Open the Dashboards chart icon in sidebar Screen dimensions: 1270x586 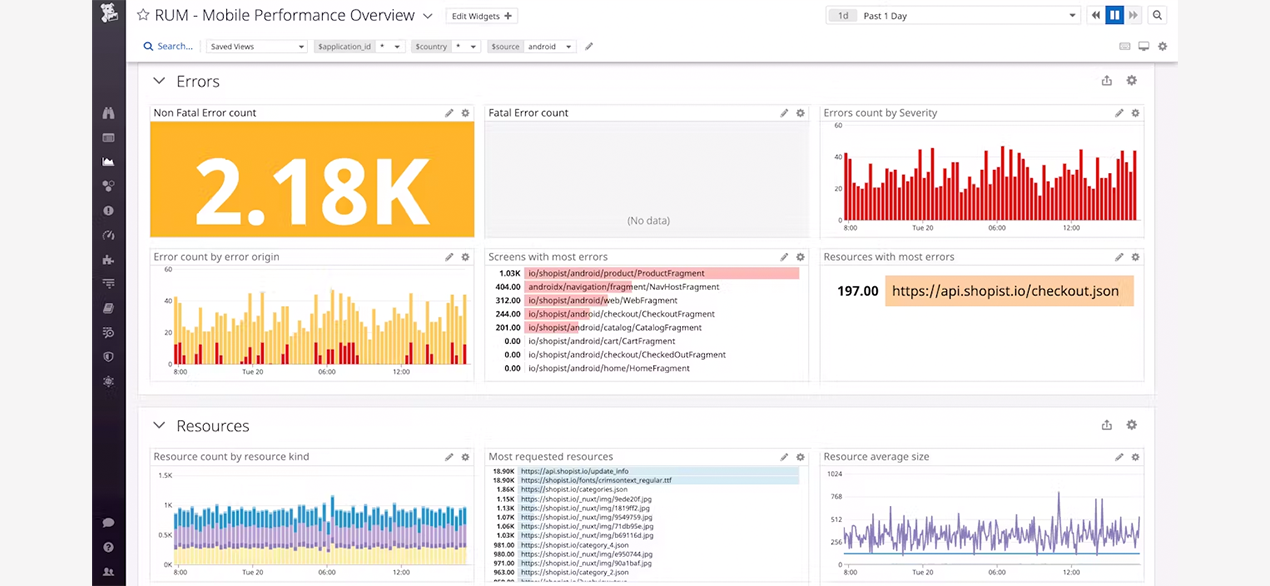(x=108, y=162)
